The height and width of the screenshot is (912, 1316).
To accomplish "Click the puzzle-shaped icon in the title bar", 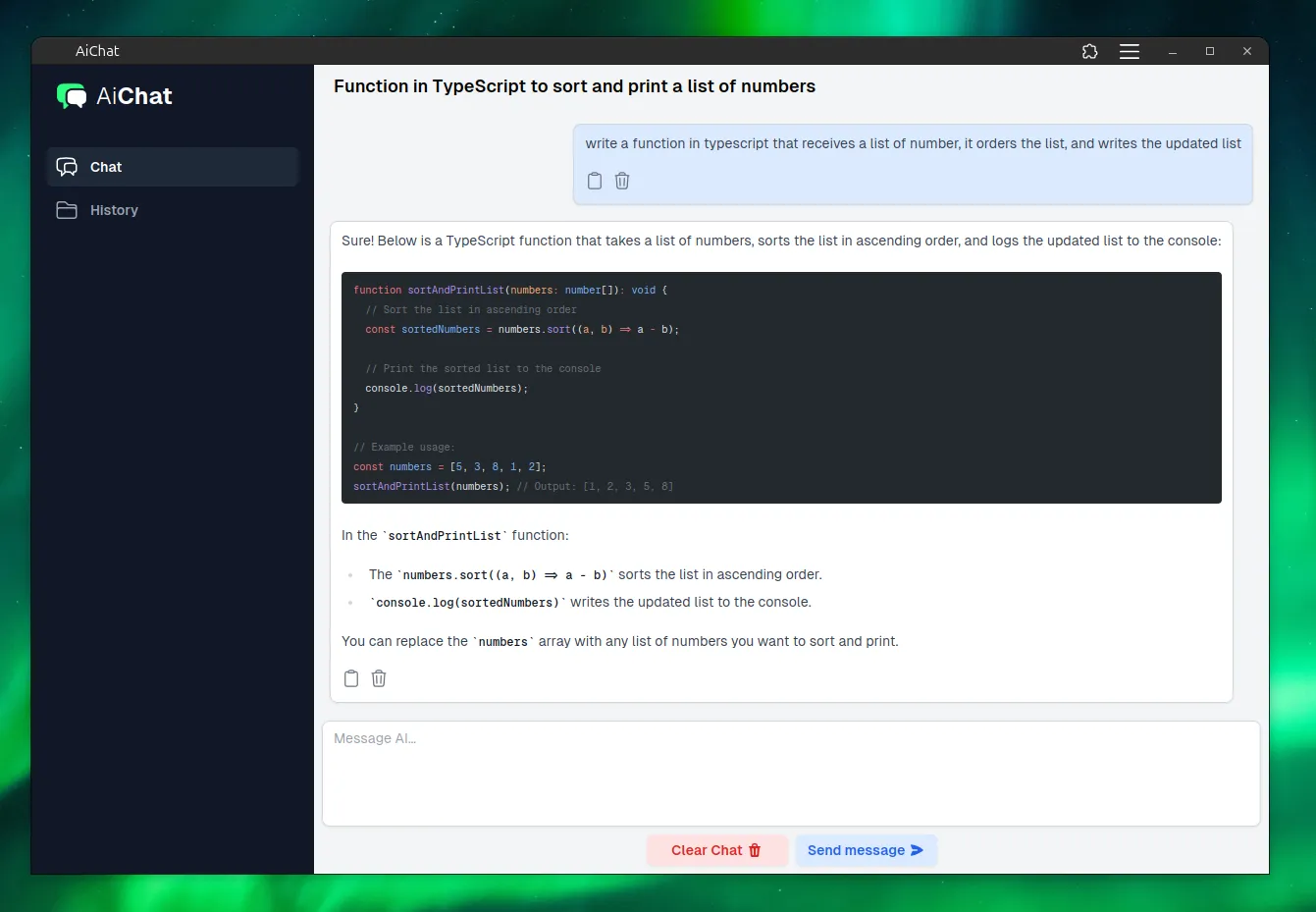I will coord(1089,51).
